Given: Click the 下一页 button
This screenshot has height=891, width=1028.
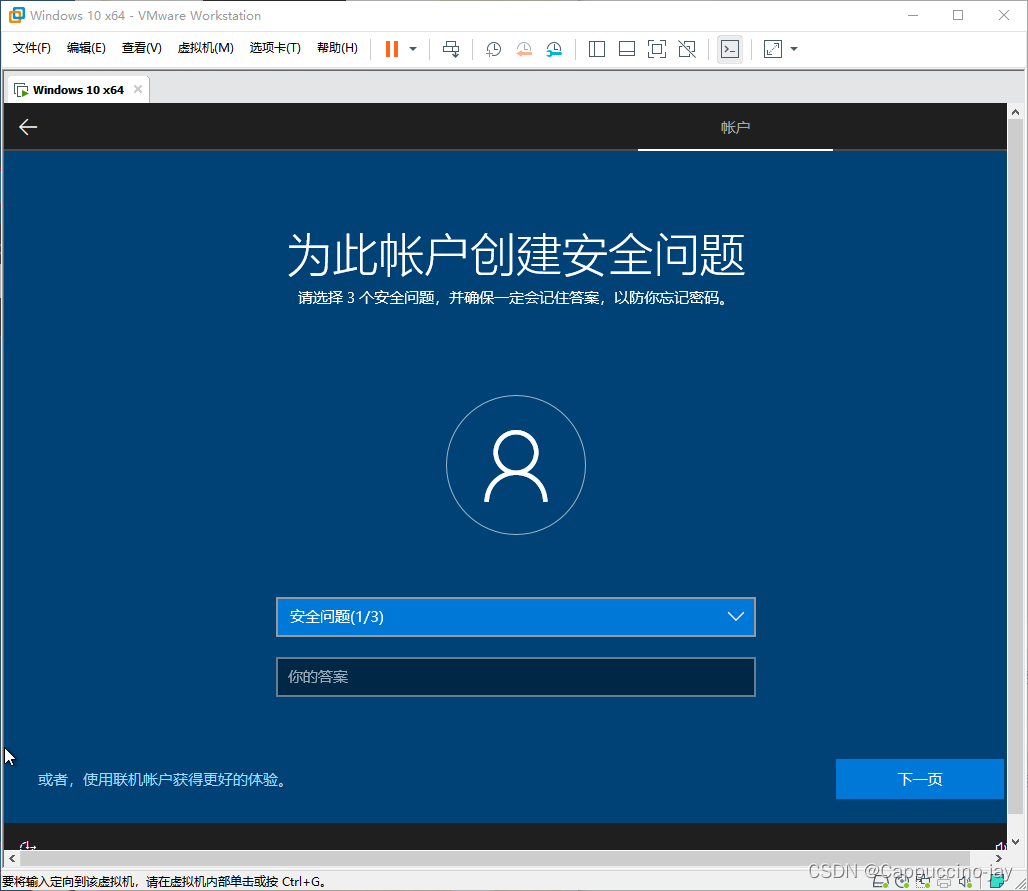Looking at the screenshot, I should point(920,779).
